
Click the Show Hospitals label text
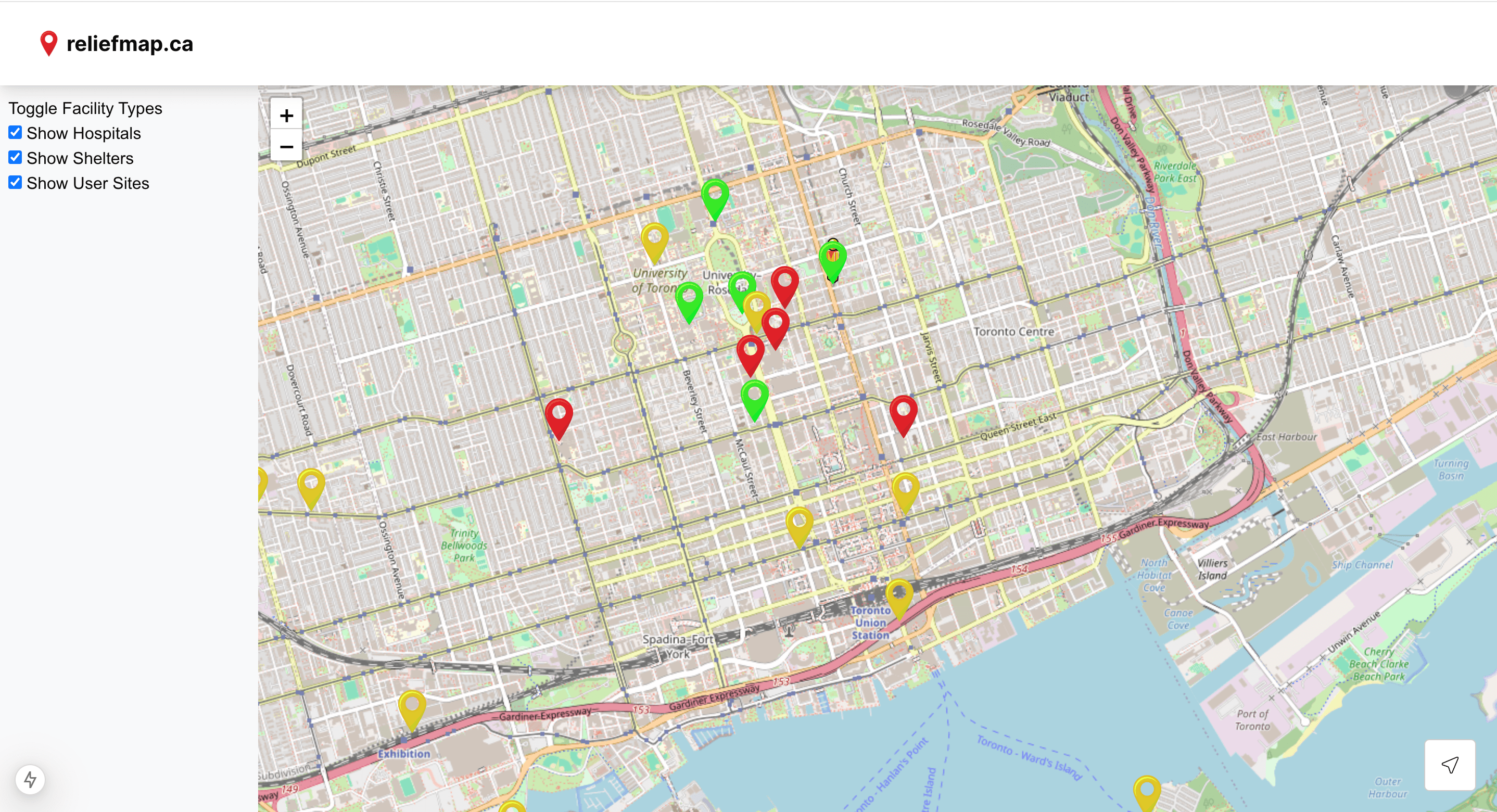pos(83,133)
